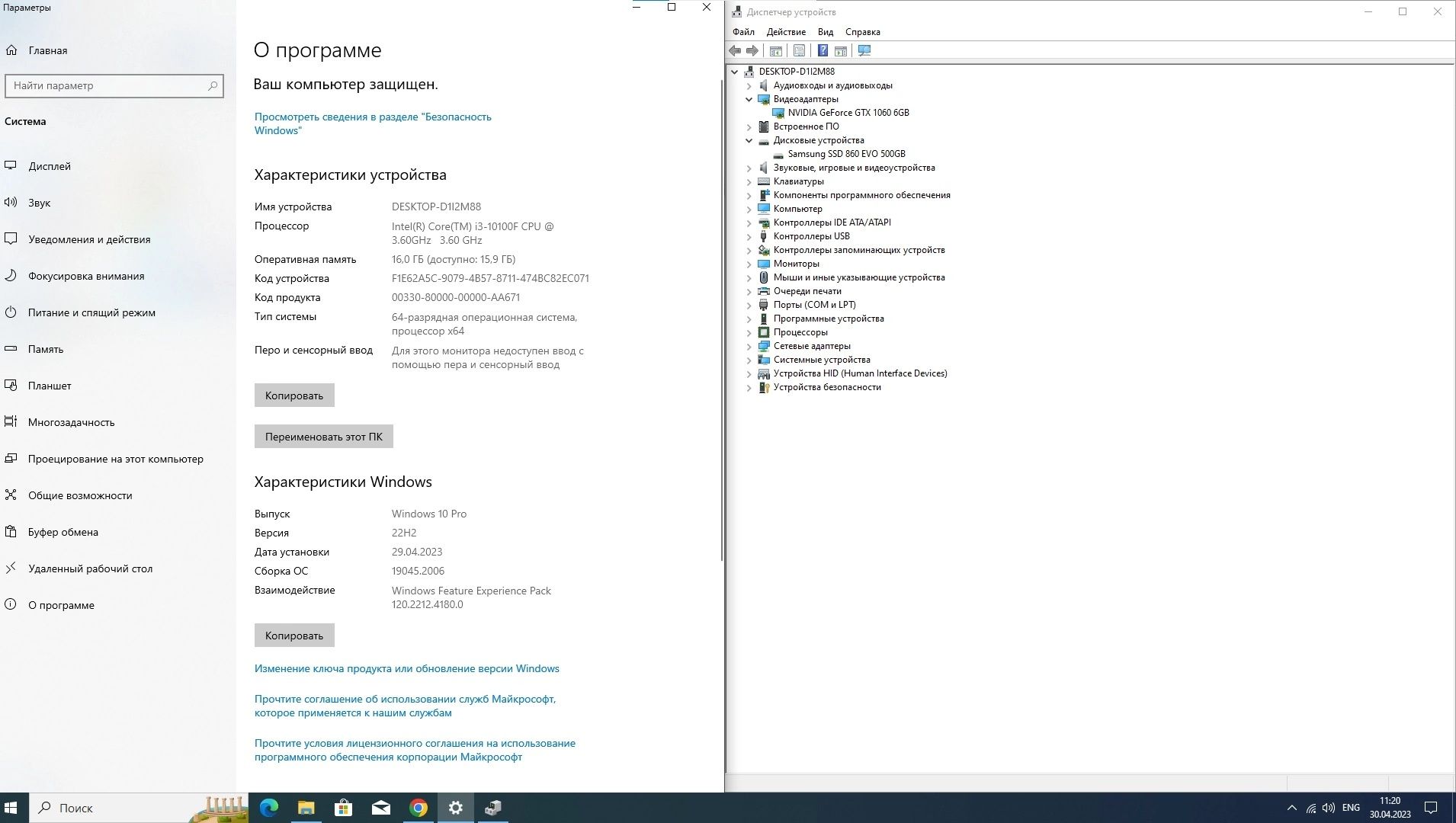Open Удаленный рабочий стол settings

click(90, 568)
